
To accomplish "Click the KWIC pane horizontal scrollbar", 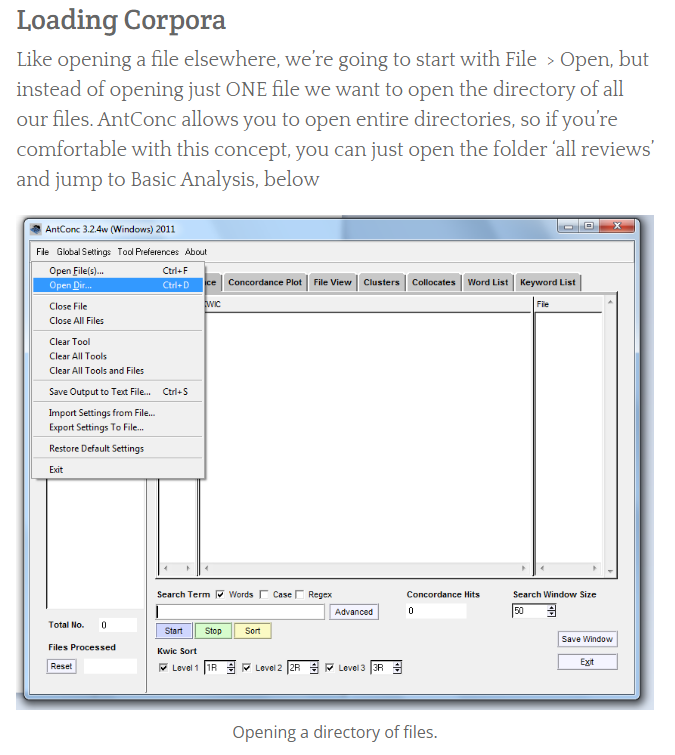I will [x=365, y=568].
